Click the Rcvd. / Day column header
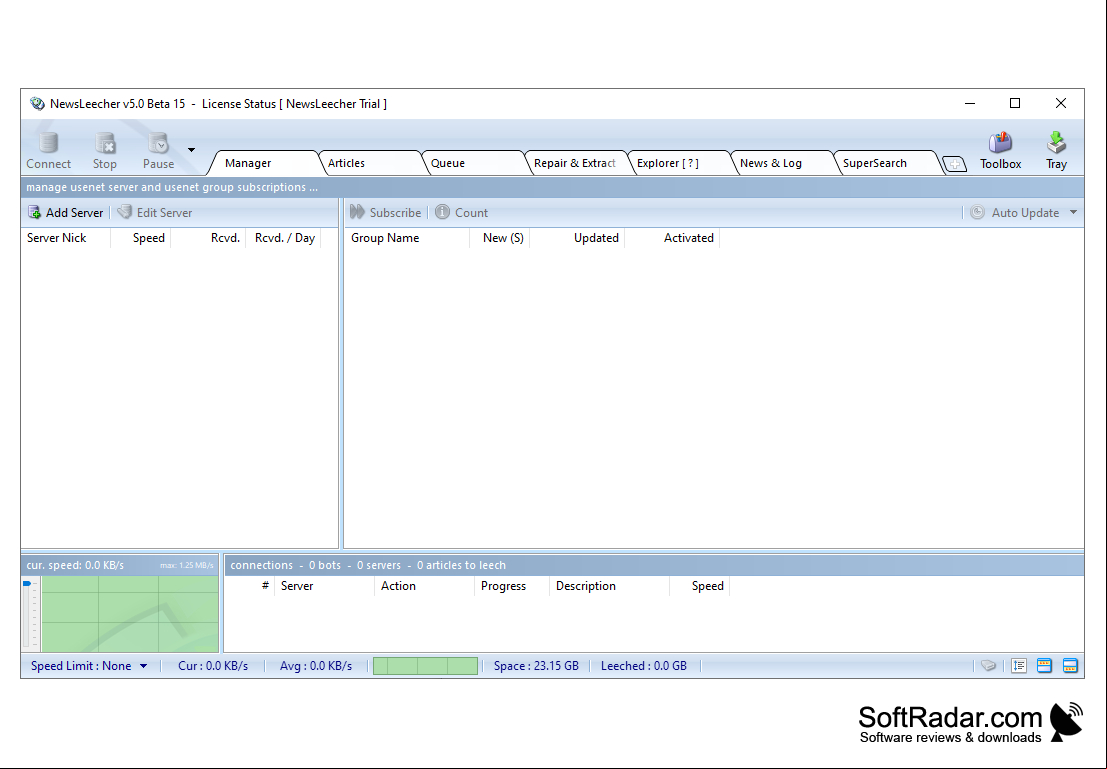The width and height of the screenshot is (1107, 769). [x=284, y=238]
